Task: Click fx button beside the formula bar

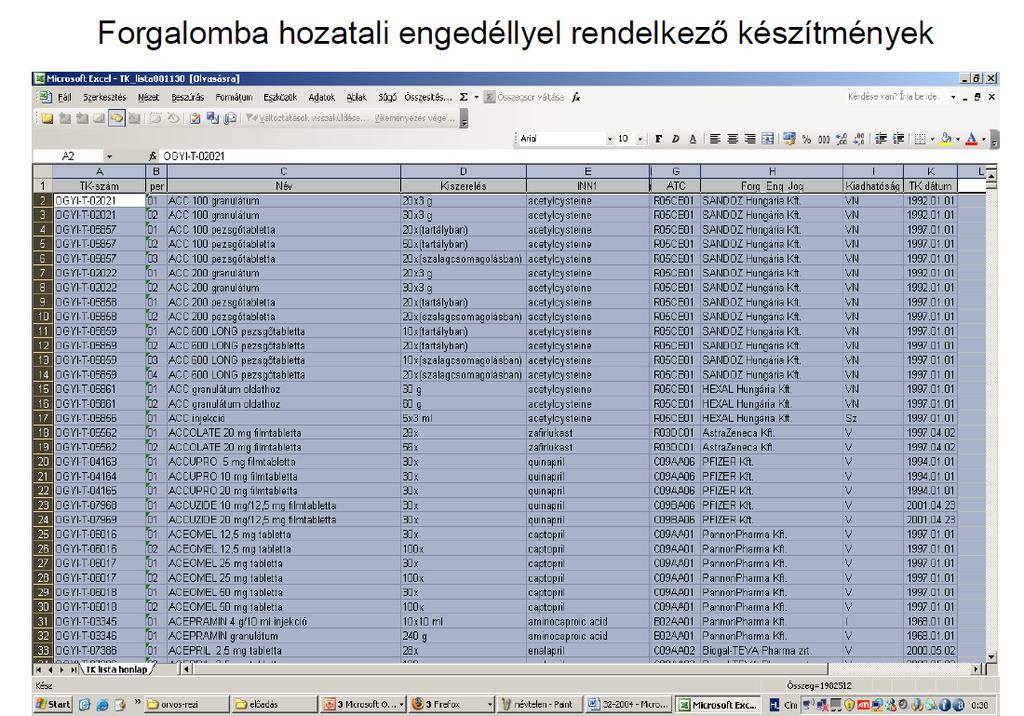Action: tap(153, 156)
